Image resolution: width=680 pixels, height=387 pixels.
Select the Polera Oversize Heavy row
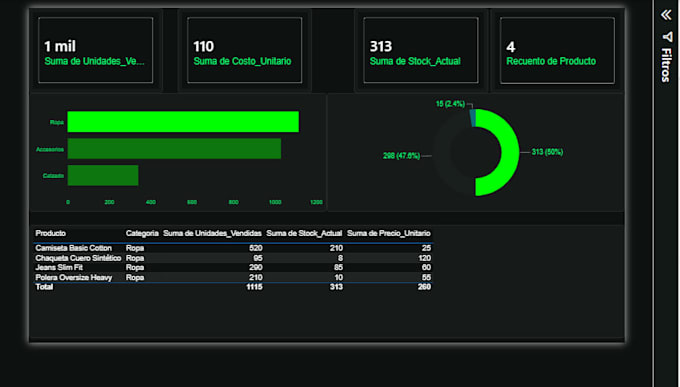233,277
